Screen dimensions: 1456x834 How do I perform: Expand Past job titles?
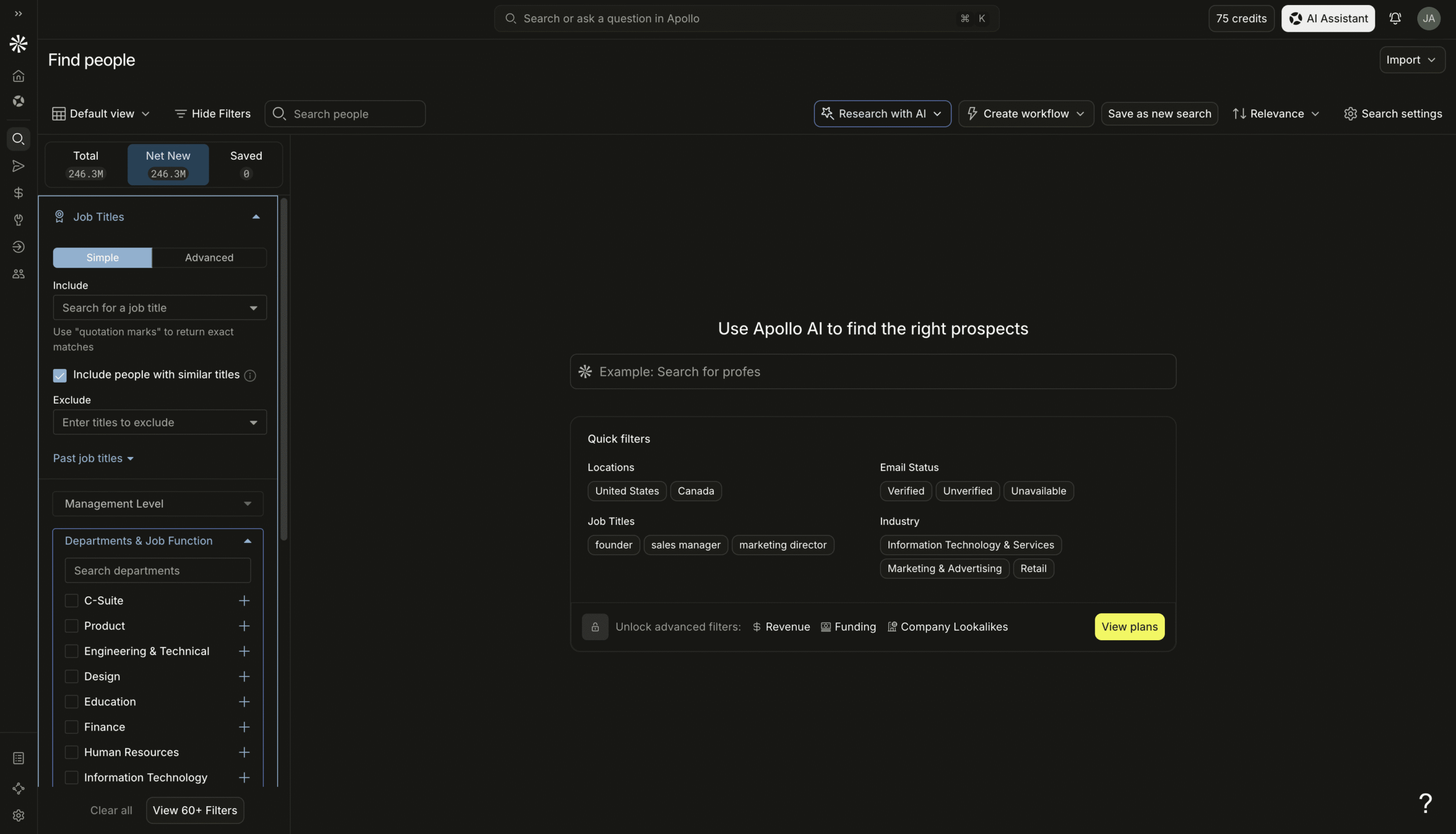(x=93, y=458)
